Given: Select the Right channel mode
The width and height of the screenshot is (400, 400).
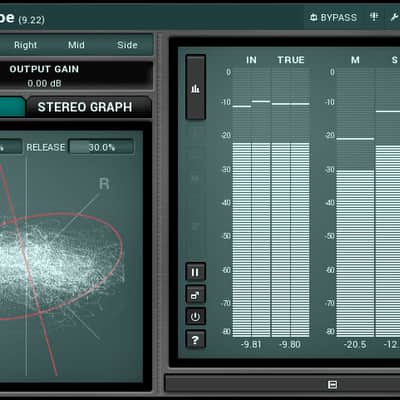Looking at the screenshot, I should 26,45.
